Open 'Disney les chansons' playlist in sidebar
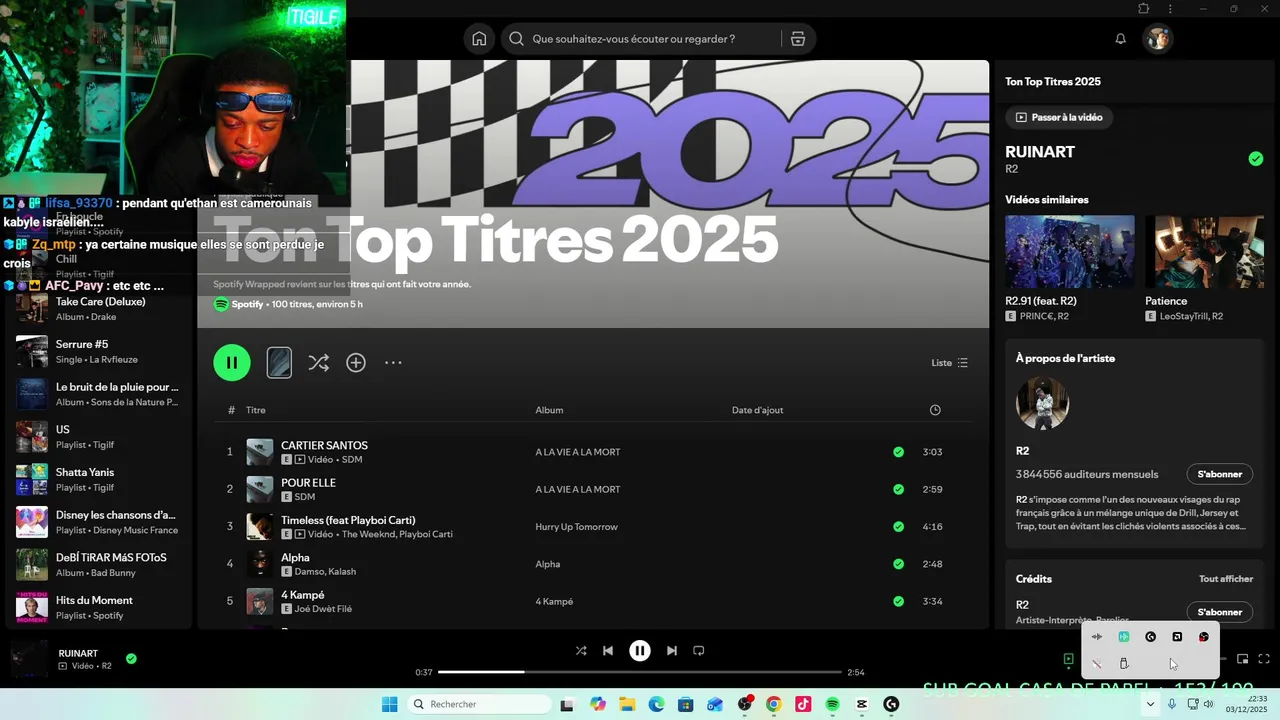Screen dimensions: 1280x720 tap(100, 522)
